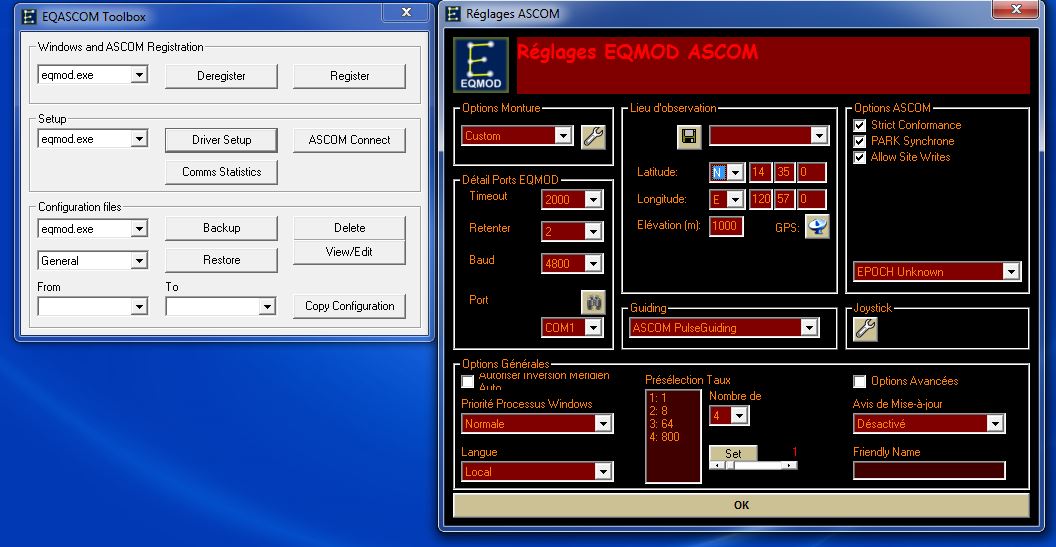Image resolution: width=1056 pixels, height=547 pixels.
Task: Click Elévation field 1000
Action: click(x=726, y=226)
